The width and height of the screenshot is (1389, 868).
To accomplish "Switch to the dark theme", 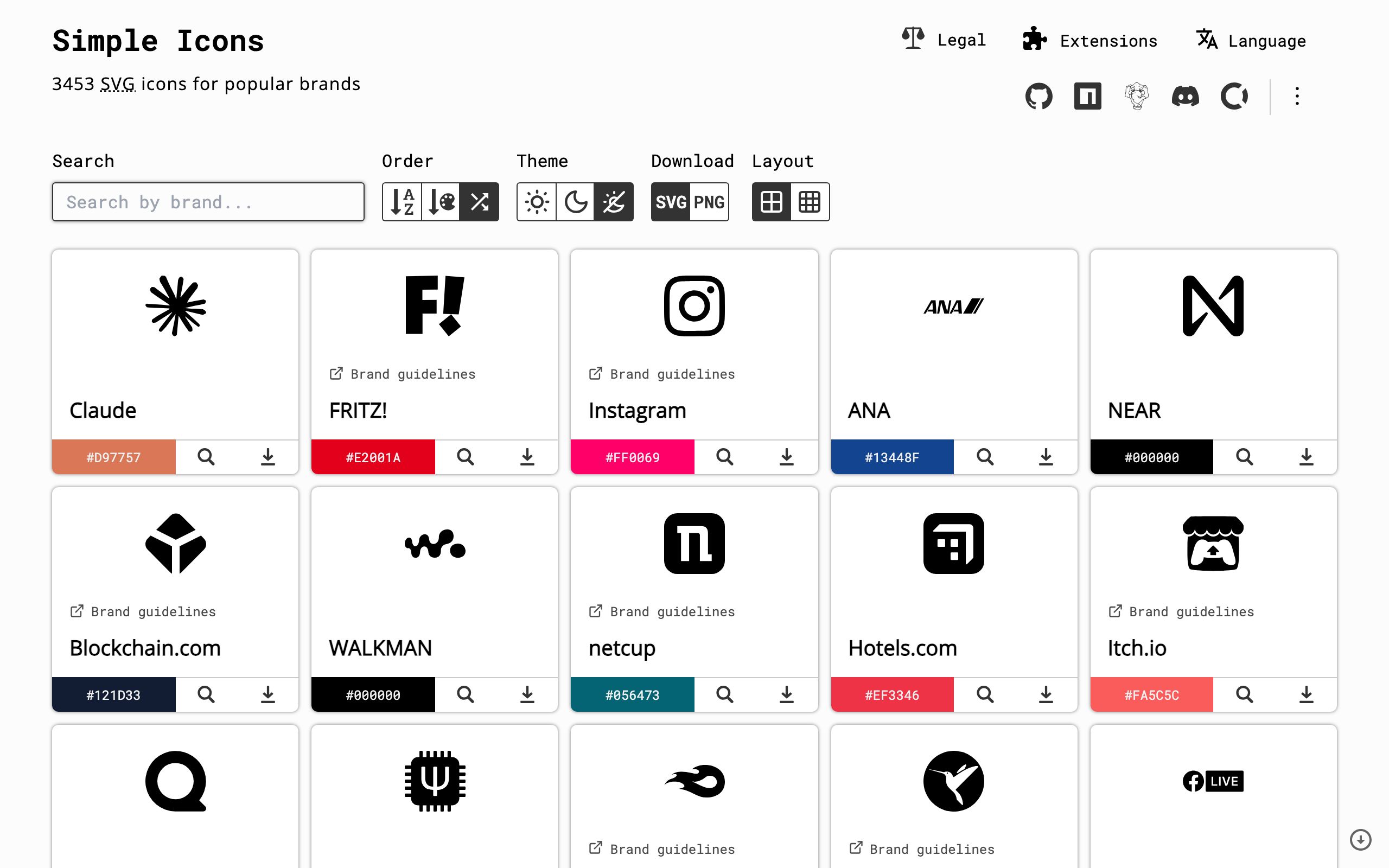I will coord(575,201).
